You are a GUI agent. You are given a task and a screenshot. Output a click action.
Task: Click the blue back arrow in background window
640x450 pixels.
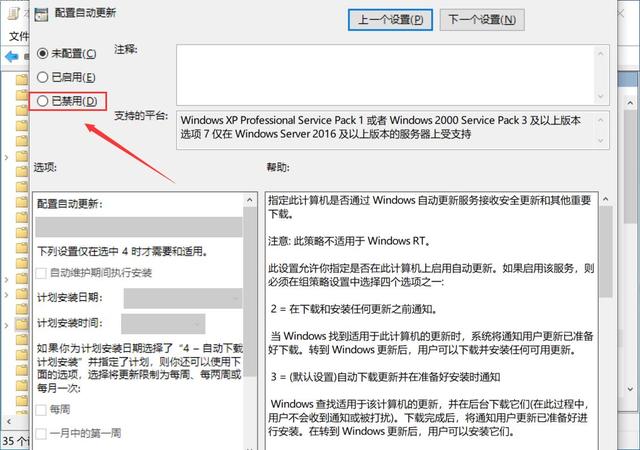[x=12, y=56]
